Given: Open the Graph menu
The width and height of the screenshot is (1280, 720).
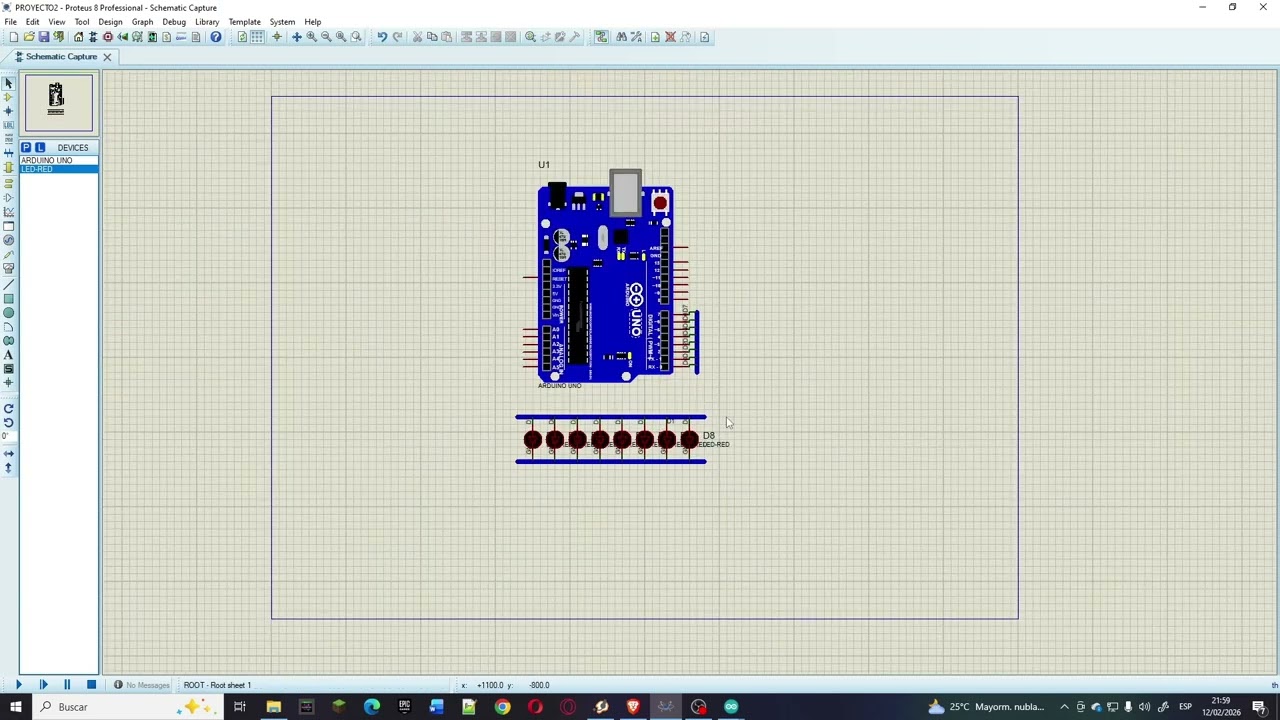Looking at the screenshot, I should [x=143, y=22].
